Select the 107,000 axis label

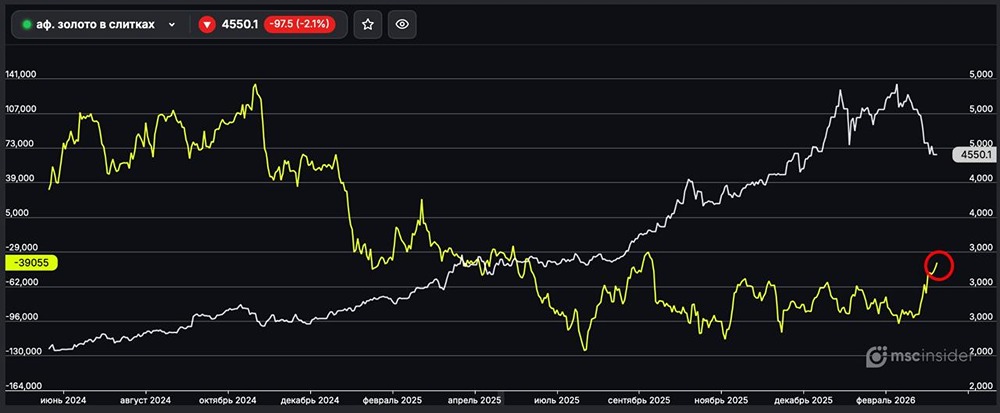click(x=21, y=110)
